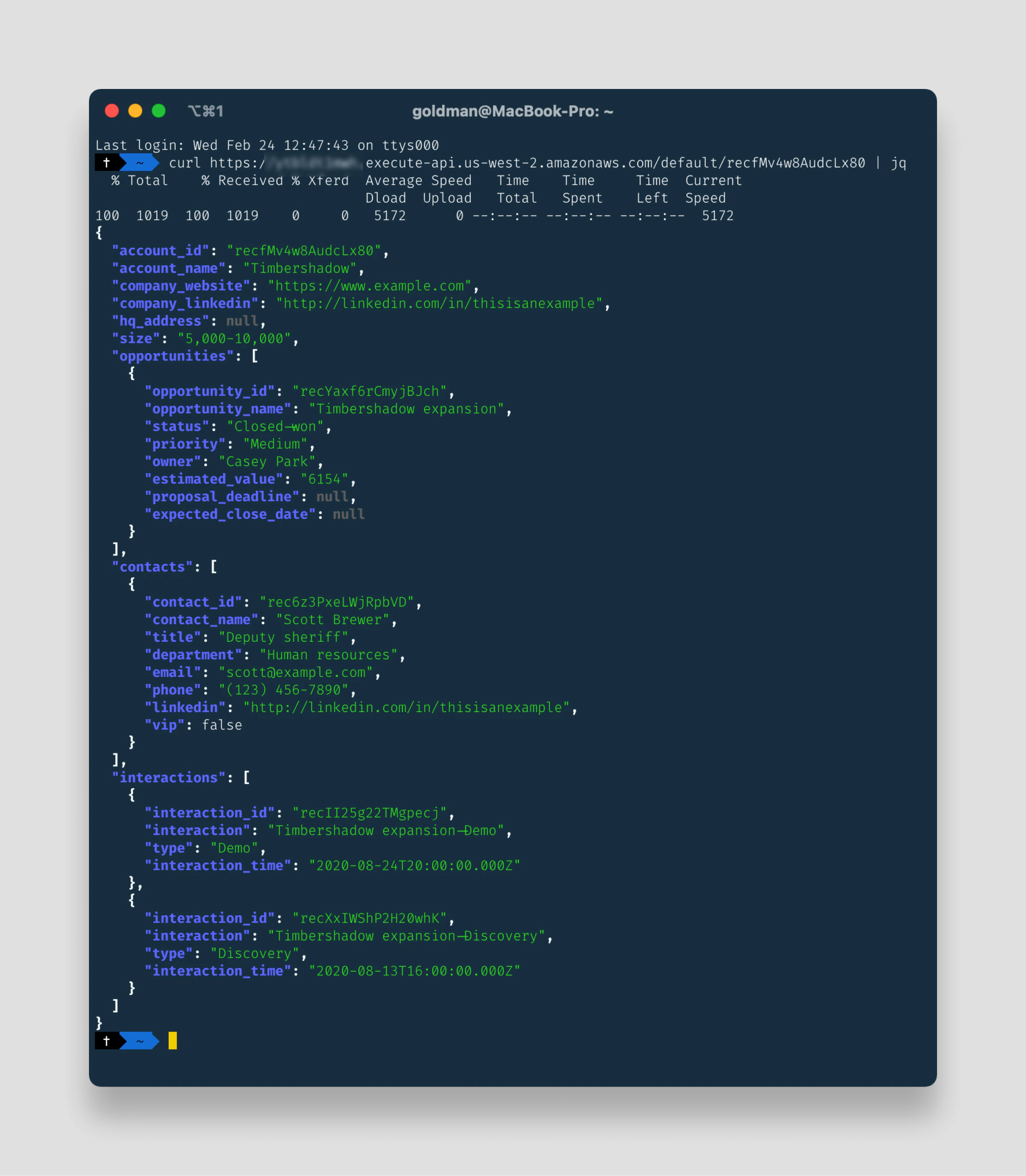Screen dimensions: 1026x1176
Task: Click the yellow minimize window button
Action: [135, 110]
